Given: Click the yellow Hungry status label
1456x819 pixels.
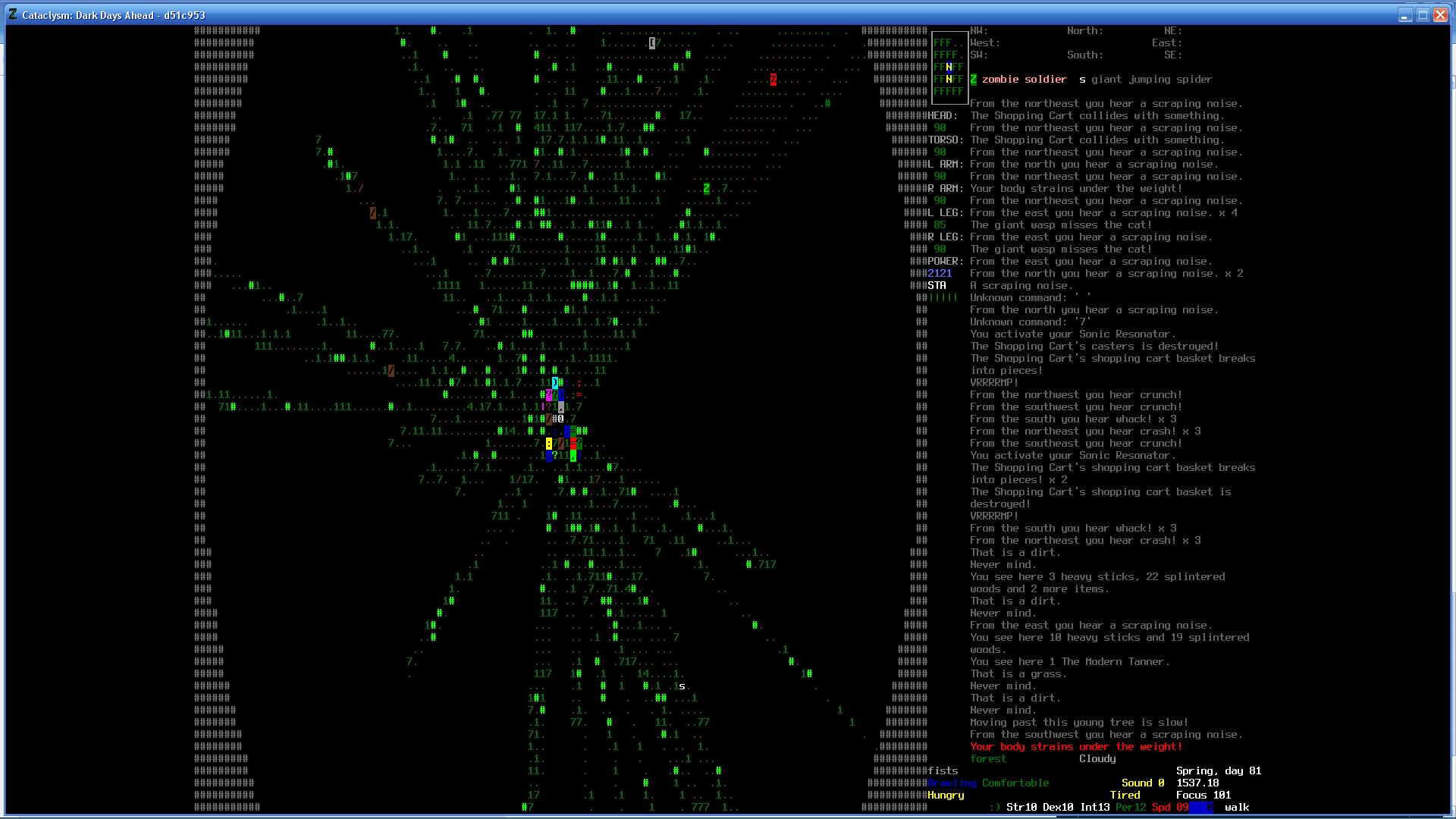Looking at the screenshot, I should coord(945,795).
